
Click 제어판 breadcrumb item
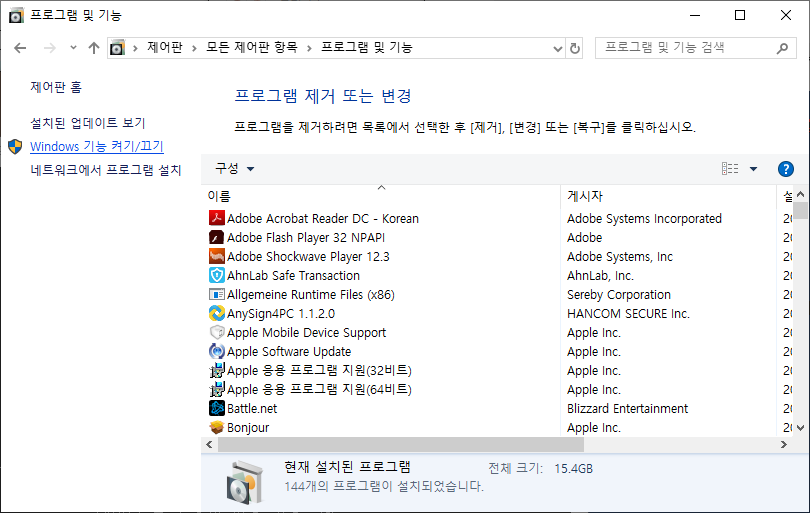tap(165, 48)
